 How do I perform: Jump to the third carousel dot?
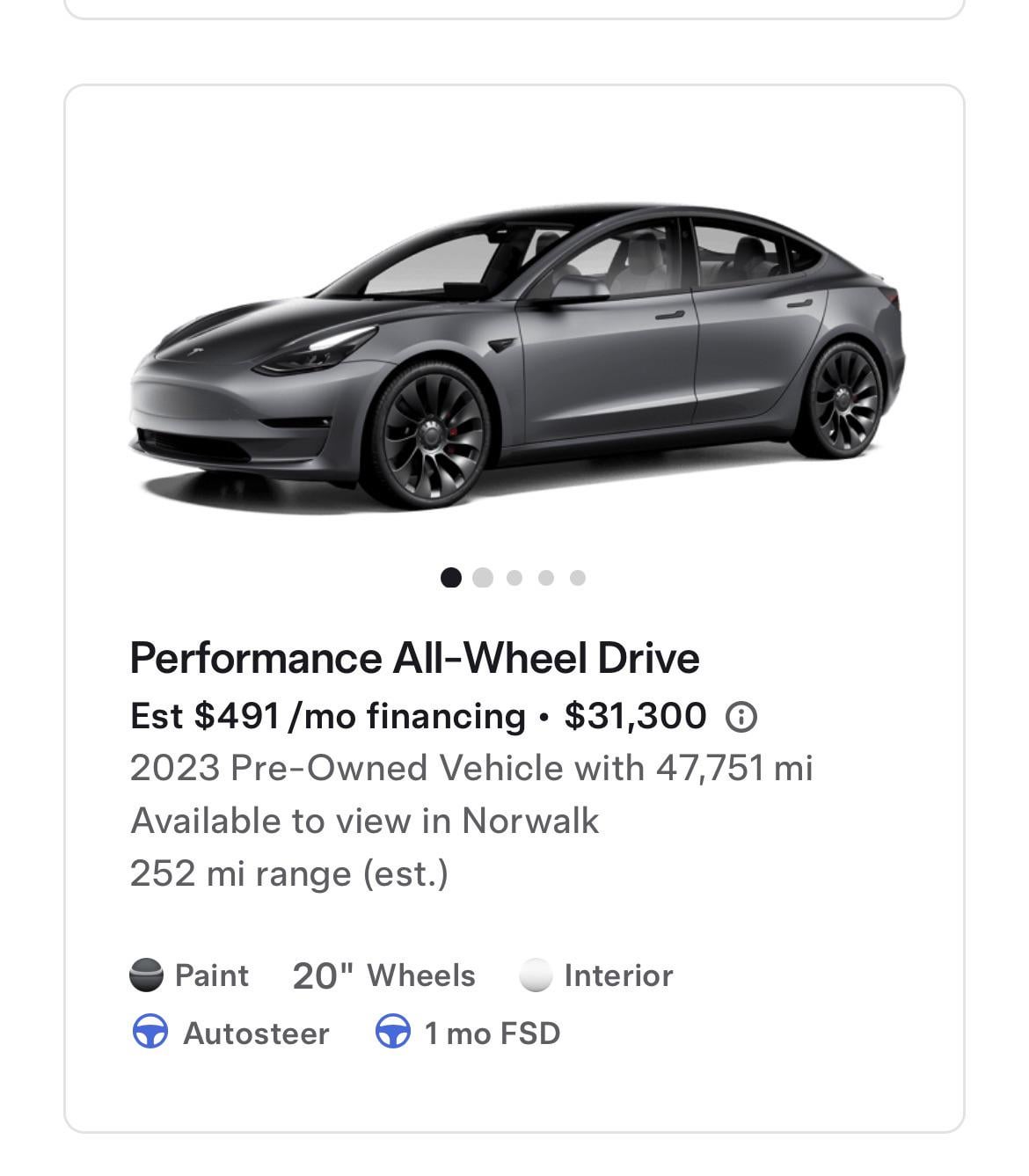click(514, 577)
